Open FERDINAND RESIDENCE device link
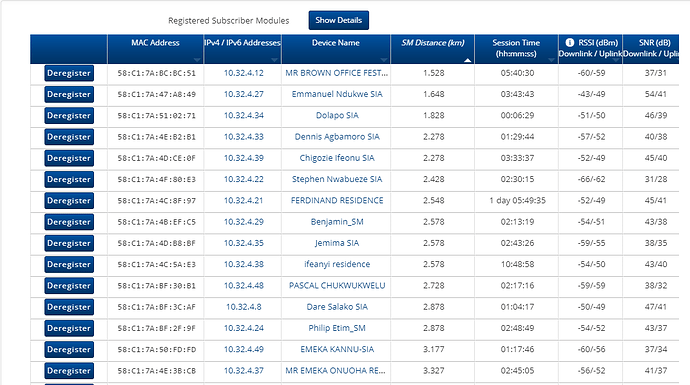690x385 pixels. pyautogui.click(x=337, y=201)
